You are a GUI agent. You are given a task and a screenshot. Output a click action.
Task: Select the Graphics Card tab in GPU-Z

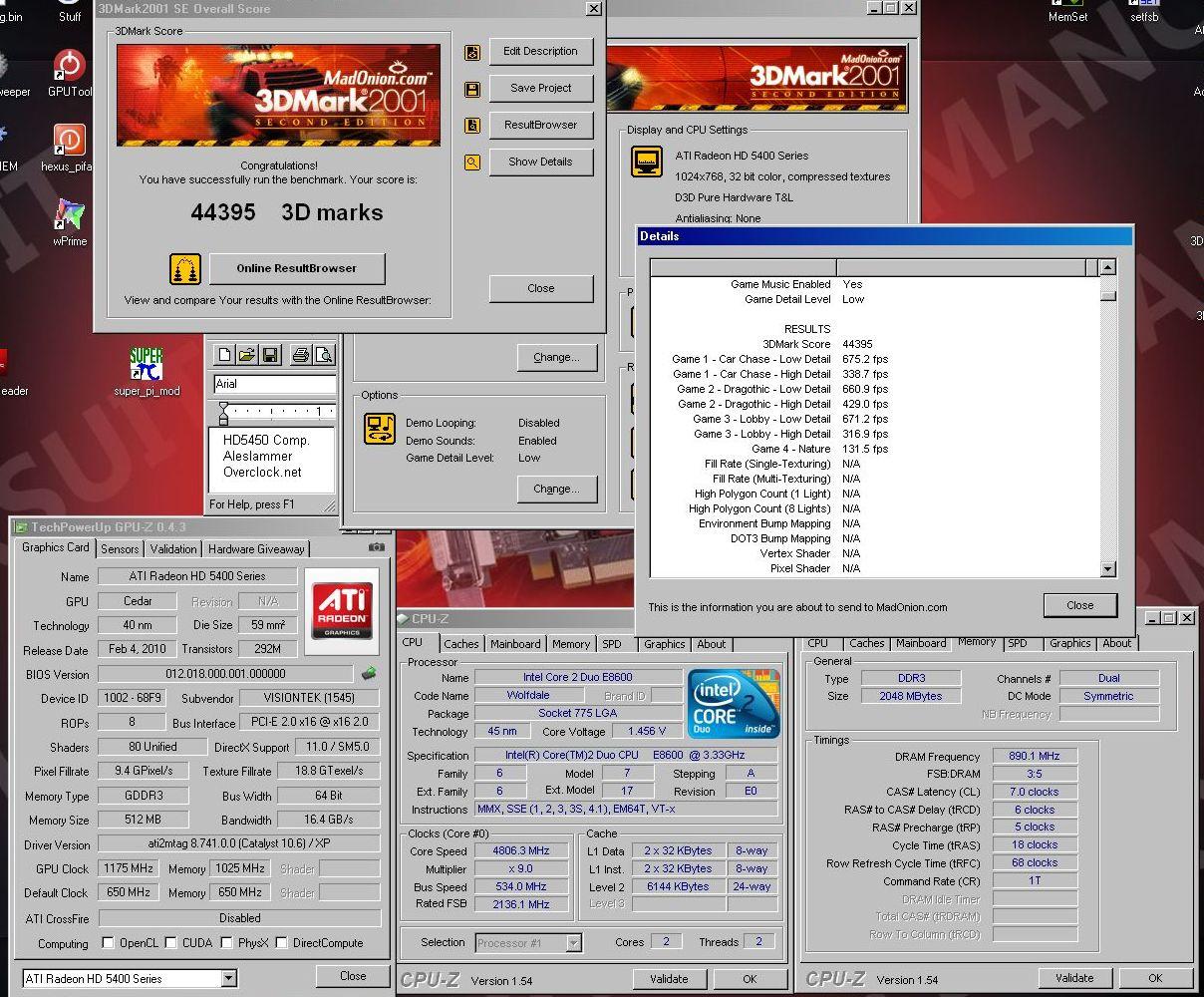tap(56, 547)
